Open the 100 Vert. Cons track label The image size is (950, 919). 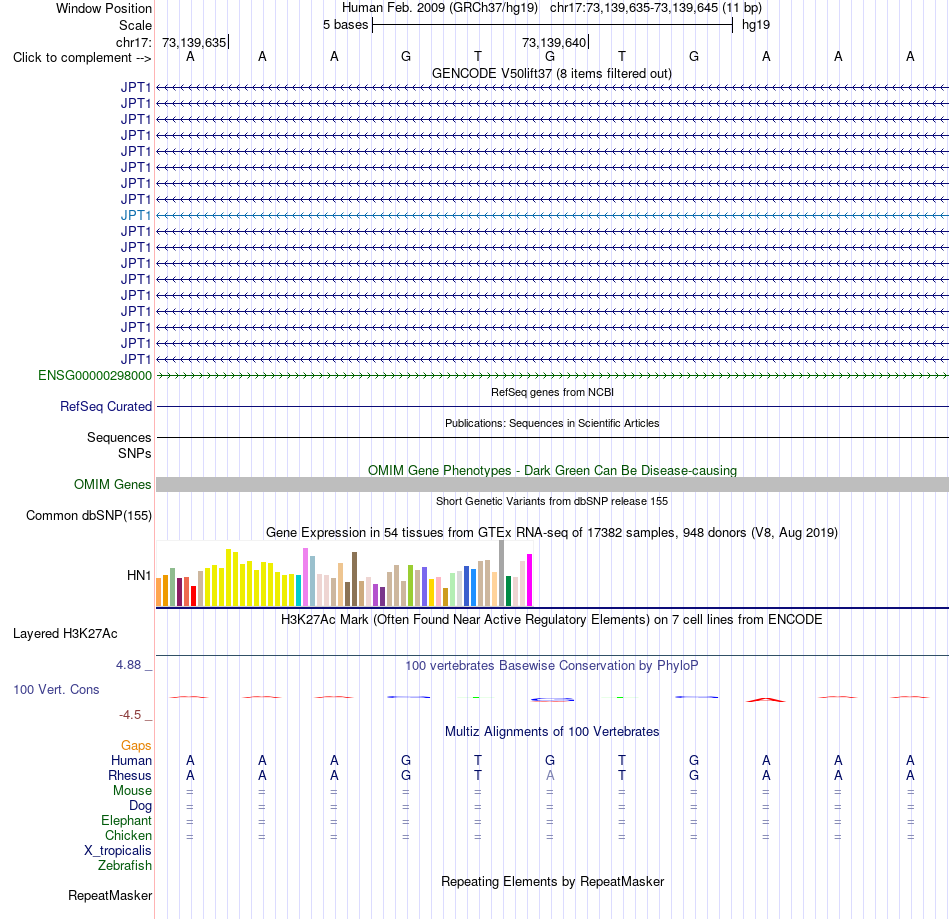coord(56,689)
